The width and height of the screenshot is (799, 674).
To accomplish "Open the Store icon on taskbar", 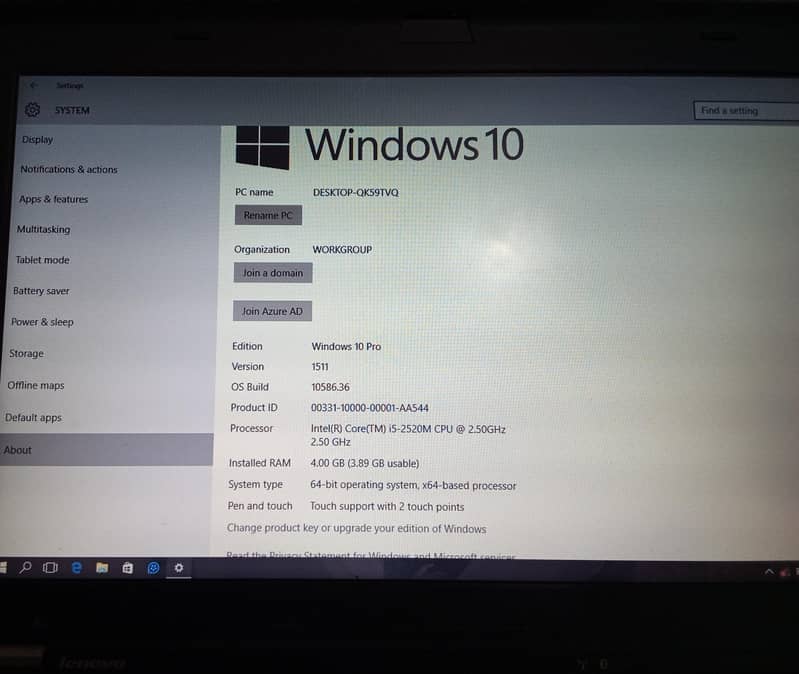I will tap(127, 568).
